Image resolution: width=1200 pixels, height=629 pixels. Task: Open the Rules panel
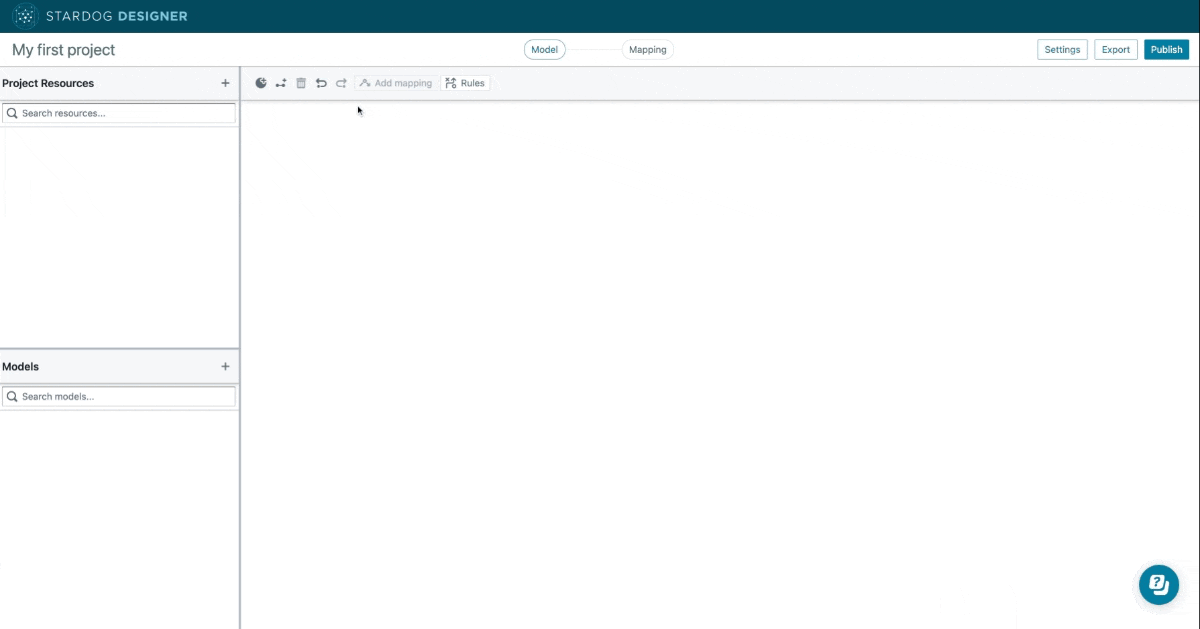(x=465, y=83)
